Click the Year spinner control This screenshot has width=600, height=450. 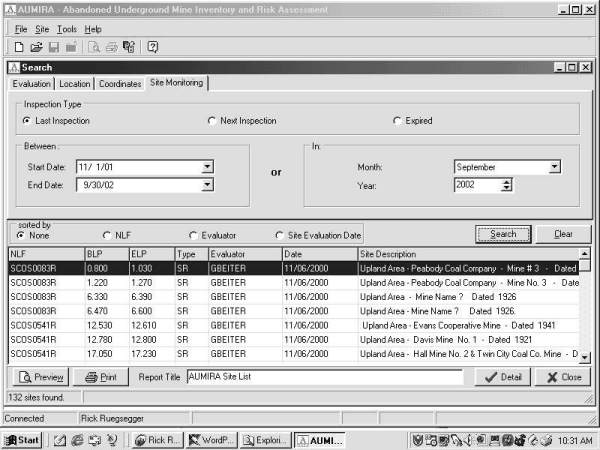pos(507,185)
